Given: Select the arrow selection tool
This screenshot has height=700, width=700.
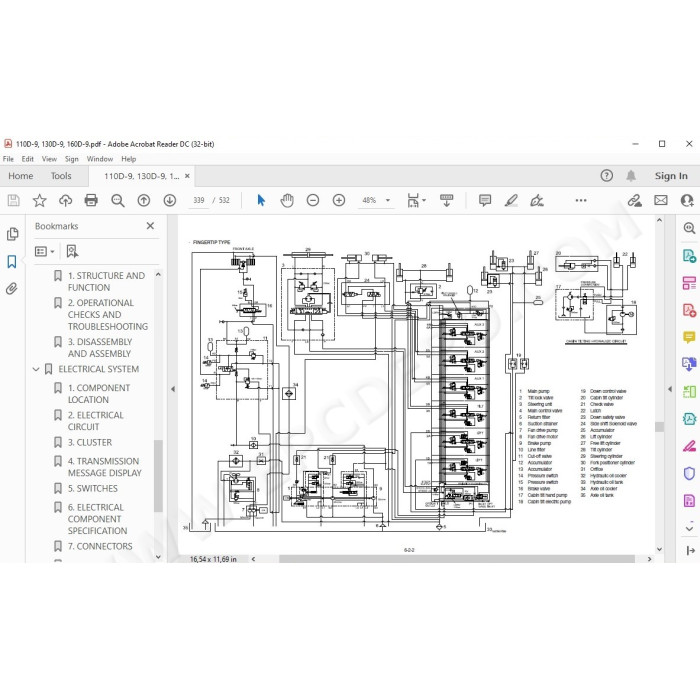Looking at the screenshot, I should coord(261,200).
